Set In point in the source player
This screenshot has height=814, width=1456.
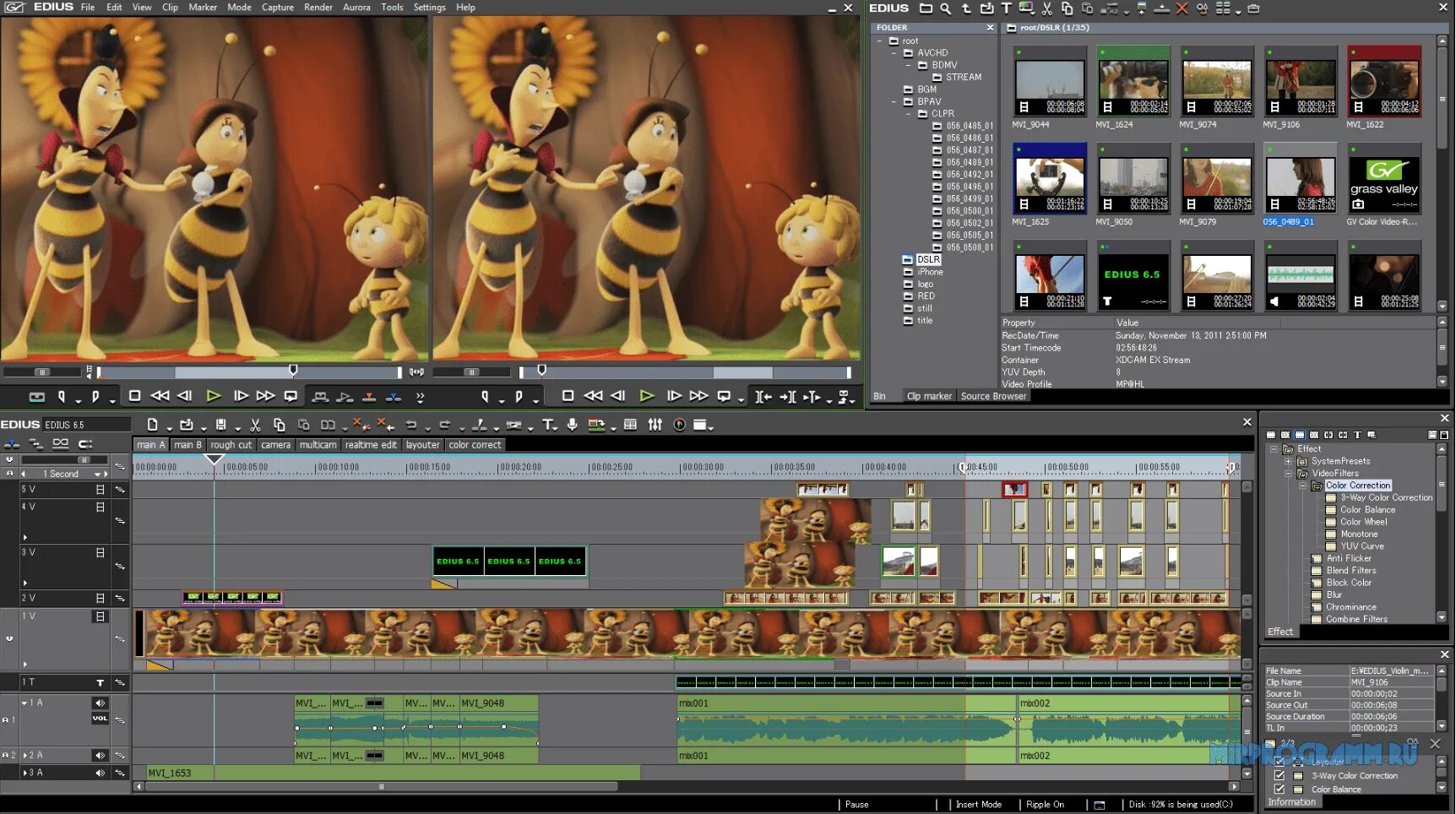[62, 396]
